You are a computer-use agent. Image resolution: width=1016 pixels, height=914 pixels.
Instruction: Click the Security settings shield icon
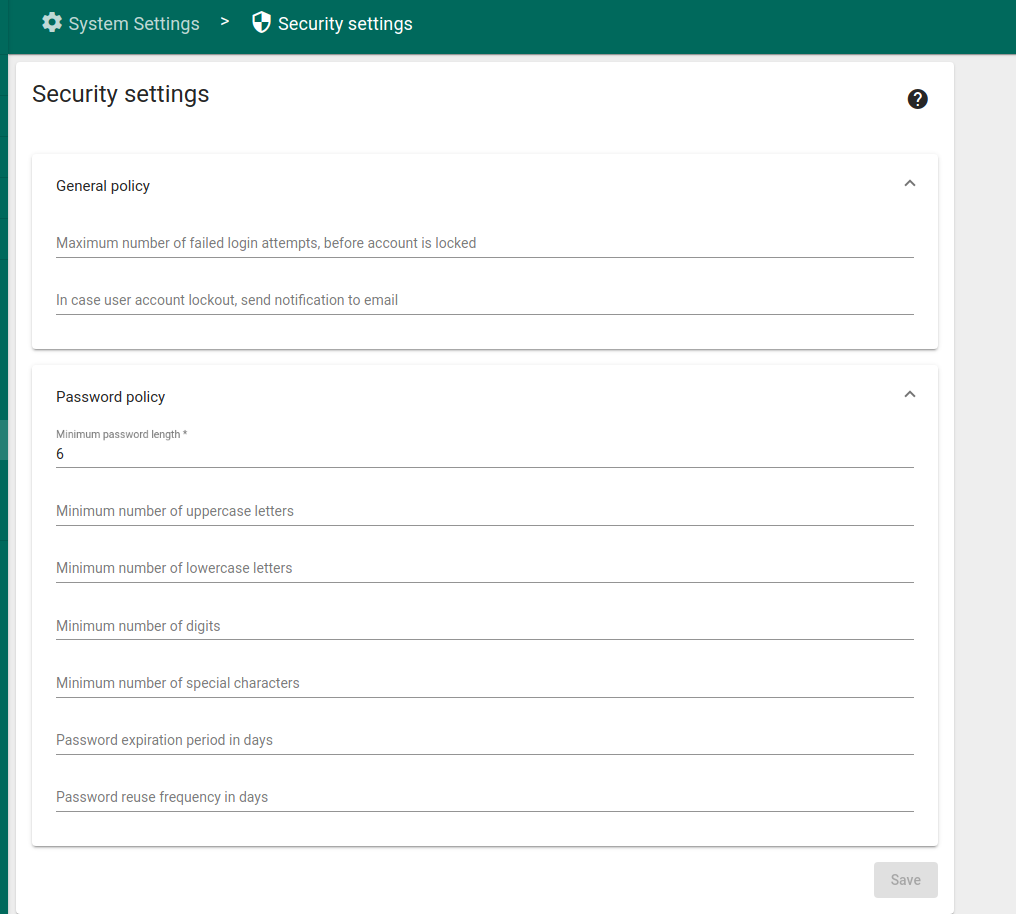click(261, 22)
